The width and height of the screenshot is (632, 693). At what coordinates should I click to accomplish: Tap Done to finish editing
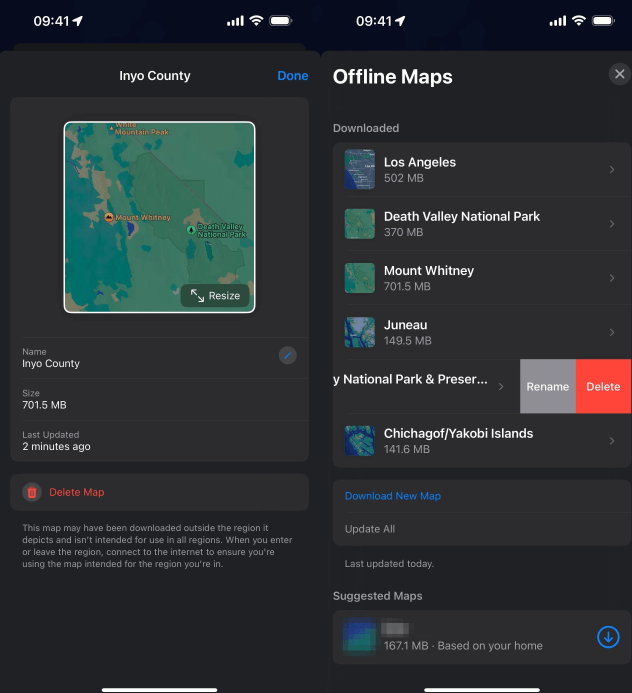[293, 76]
